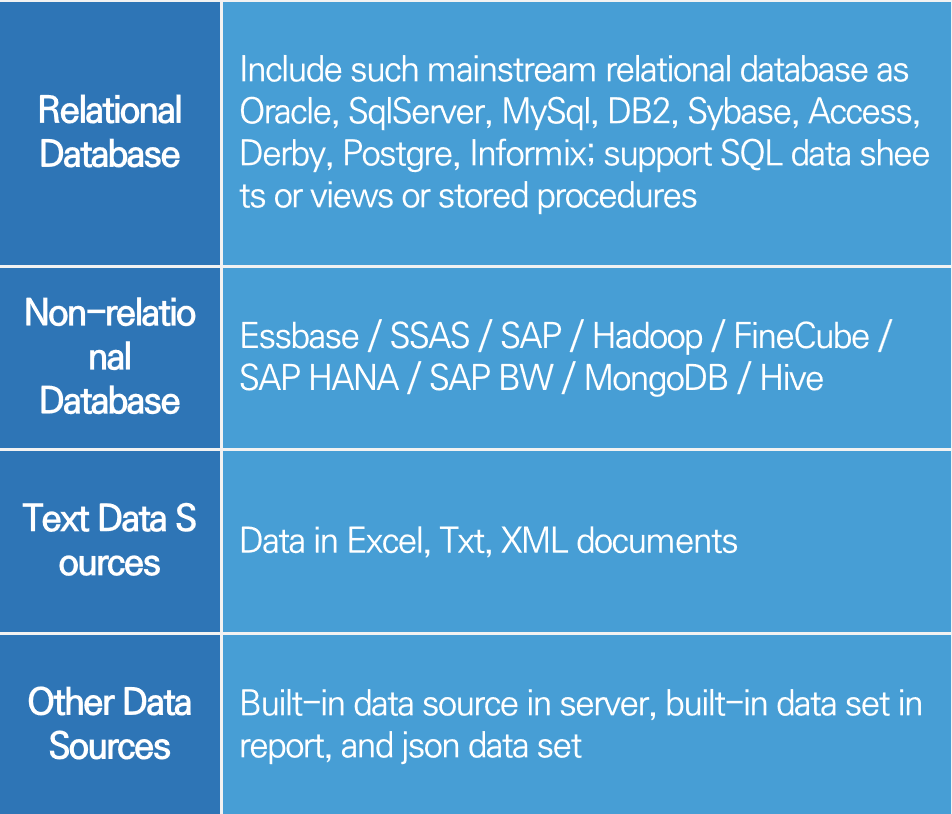Screen dimensions: 952x814
Task: Click the word "Essbase"
Action: (x=295, y=336)
